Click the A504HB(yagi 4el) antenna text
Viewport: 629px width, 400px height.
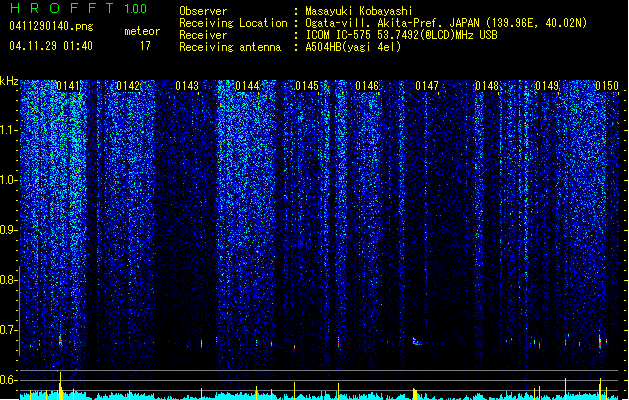point(353,47)
